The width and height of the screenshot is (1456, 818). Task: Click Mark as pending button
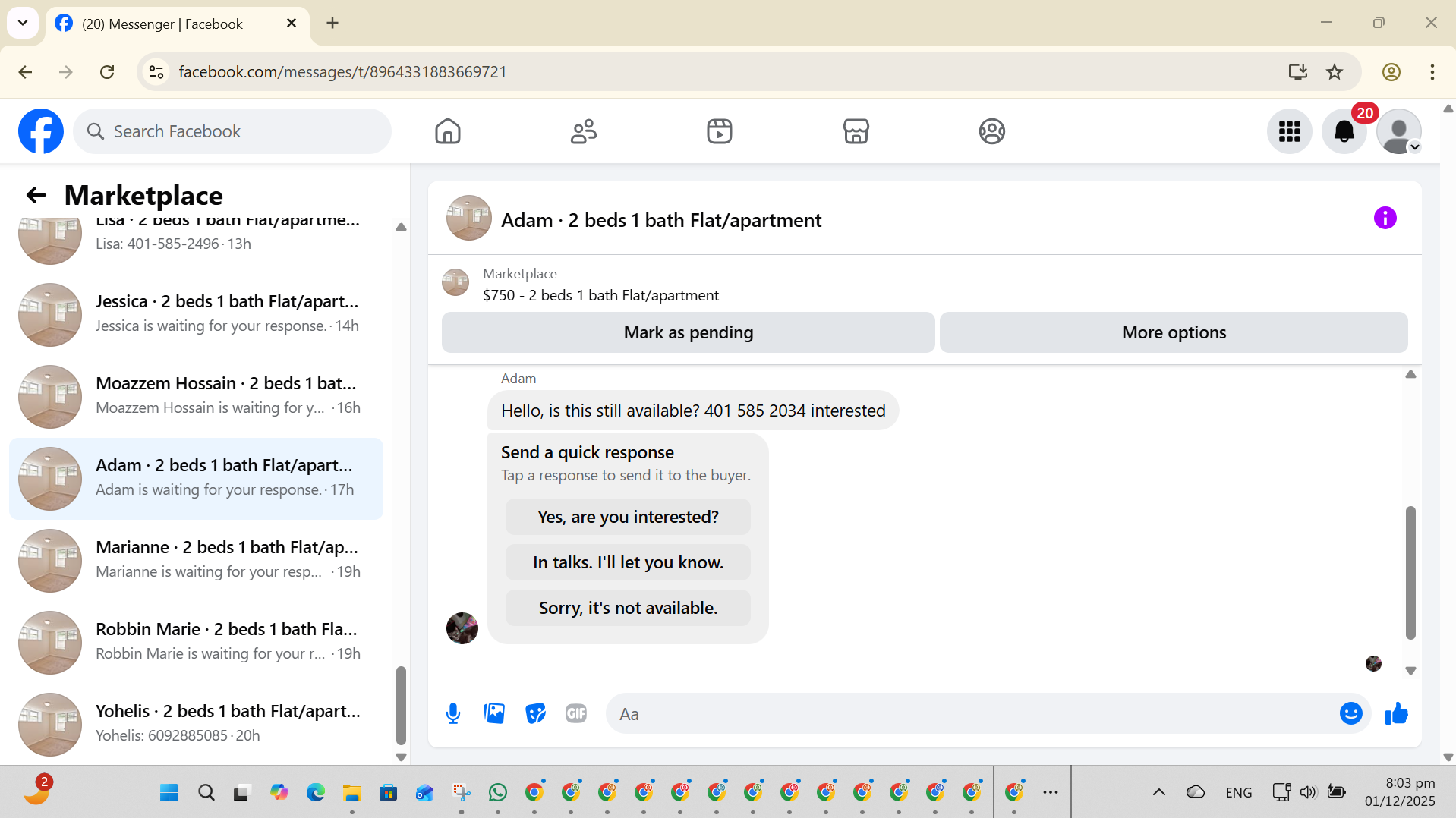[x=688, y=332]
